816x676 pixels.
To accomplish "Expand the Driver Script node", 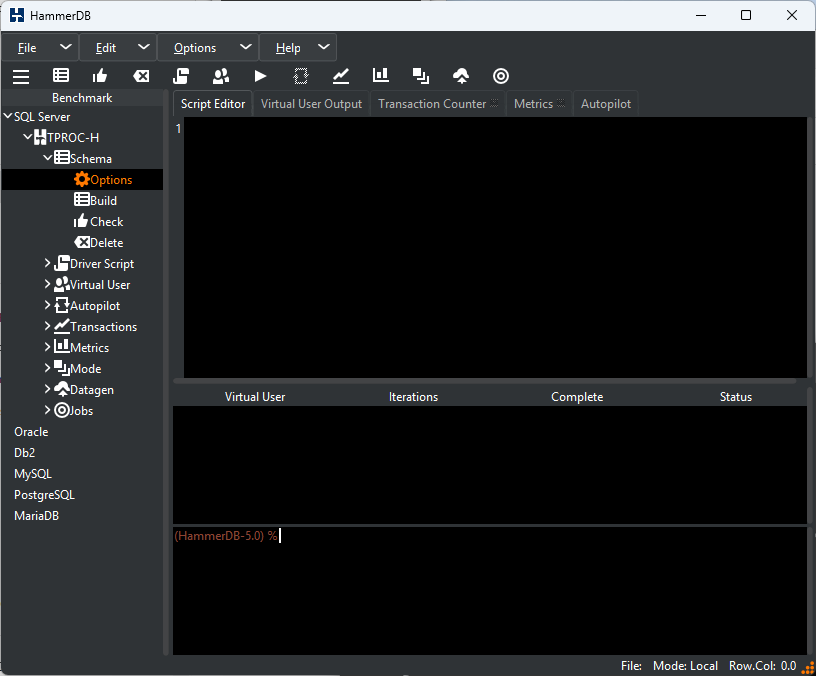I will (x=47, y=263).
